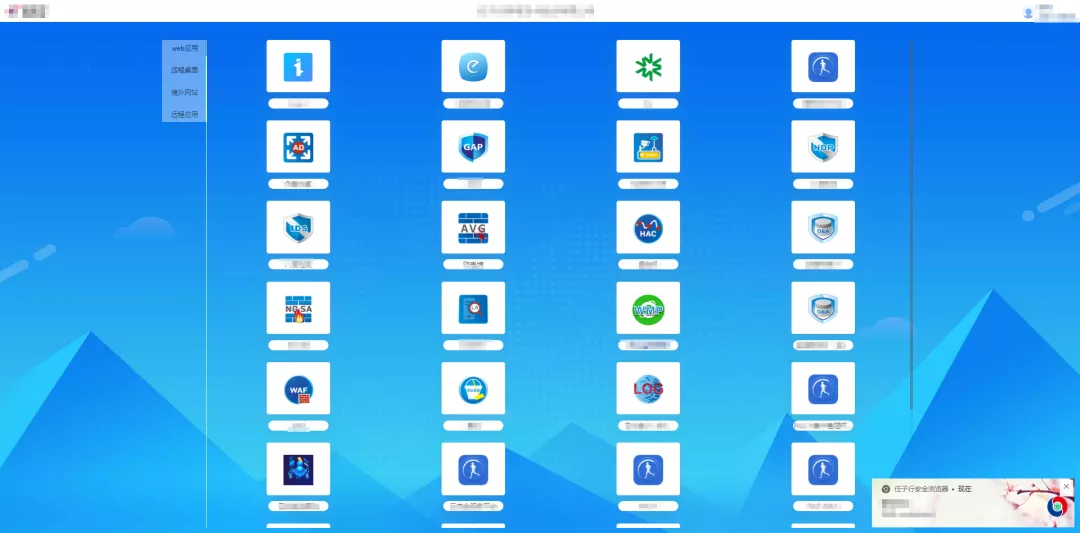Launch the GAP shield application

coord(473,147)
